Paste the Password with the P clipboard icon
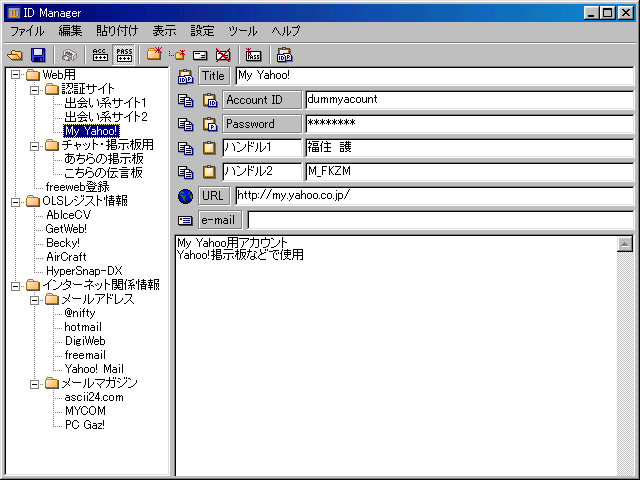Image resolution: width=640 pixels, height=480 pixels. coord(210,124)
